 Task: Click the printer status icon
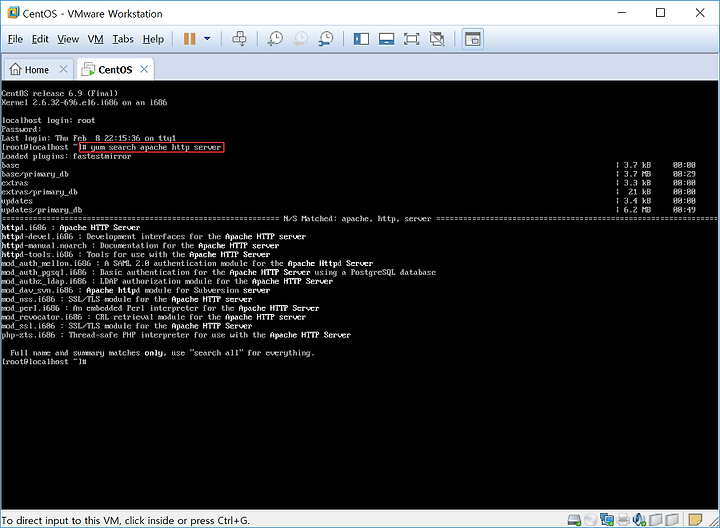(623, 520)
